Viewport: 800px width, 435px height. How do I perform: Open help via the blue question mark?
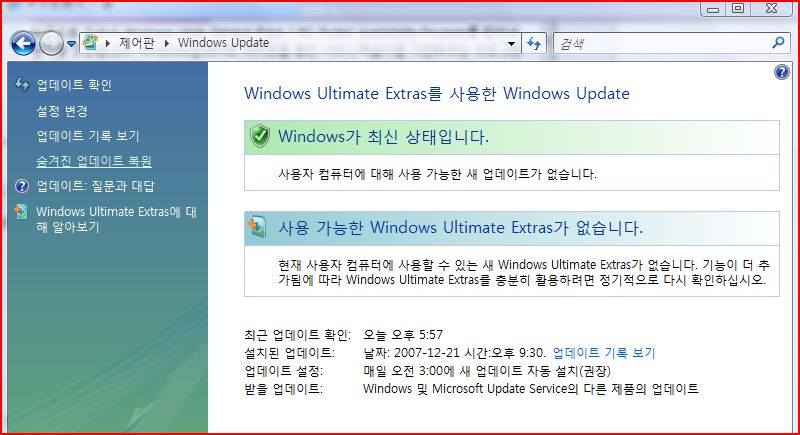[781, 72]
